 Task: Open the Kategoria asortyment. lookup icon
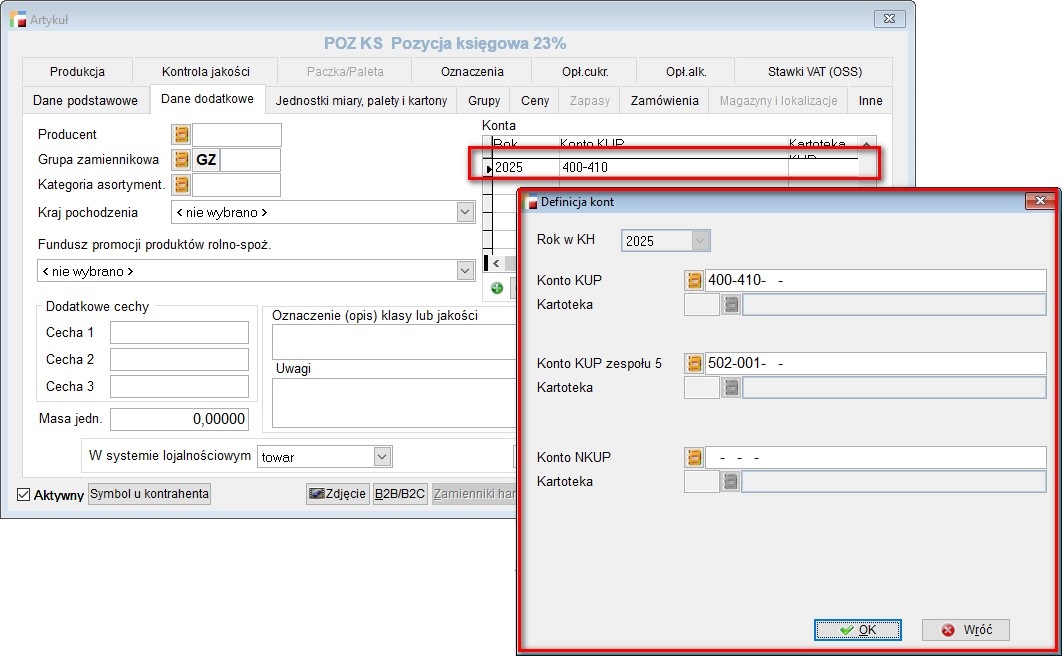[181, 185]
